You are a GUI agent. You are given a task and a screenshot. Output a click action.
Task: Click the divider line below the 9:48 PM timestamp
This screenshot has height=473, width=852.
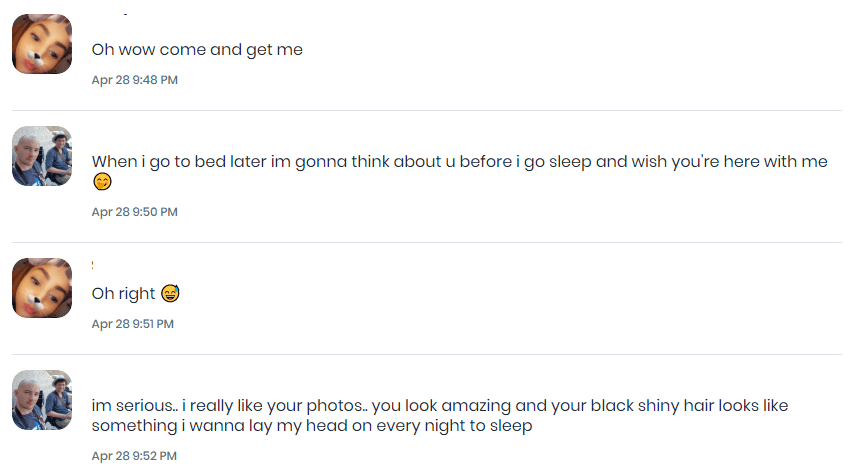click(426, 110)
